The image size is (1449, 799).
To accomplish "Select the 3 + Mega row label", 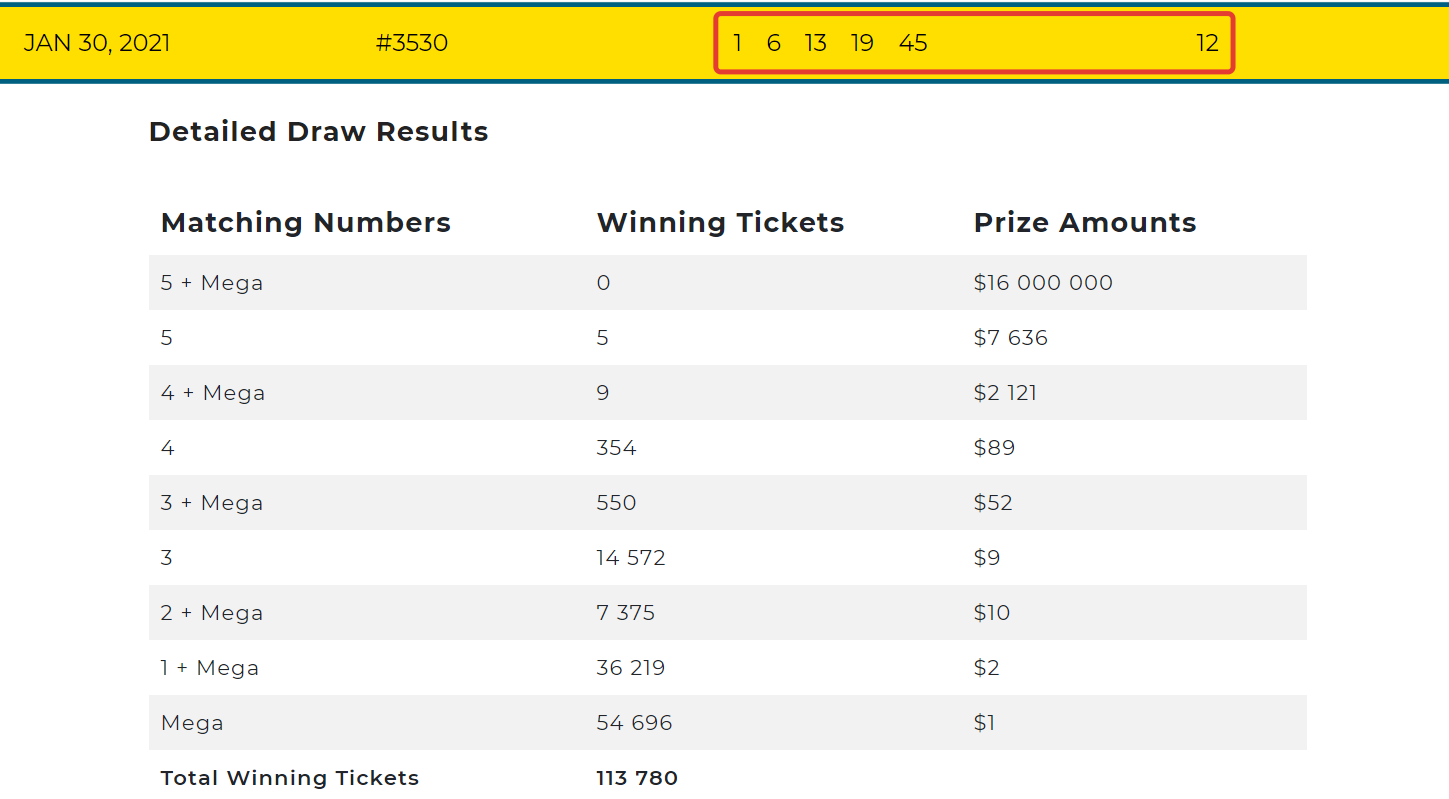I will pyautogui.click(x=212, y=503).
